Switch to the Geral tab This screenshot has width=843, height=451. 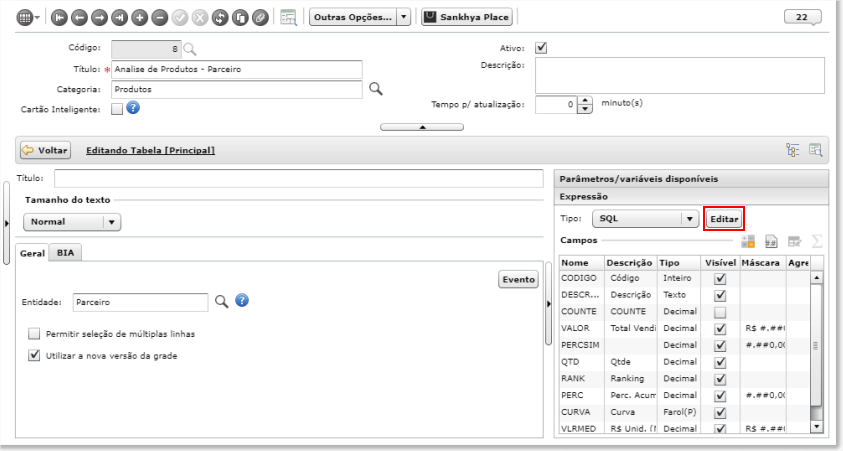tap(32, 253)
